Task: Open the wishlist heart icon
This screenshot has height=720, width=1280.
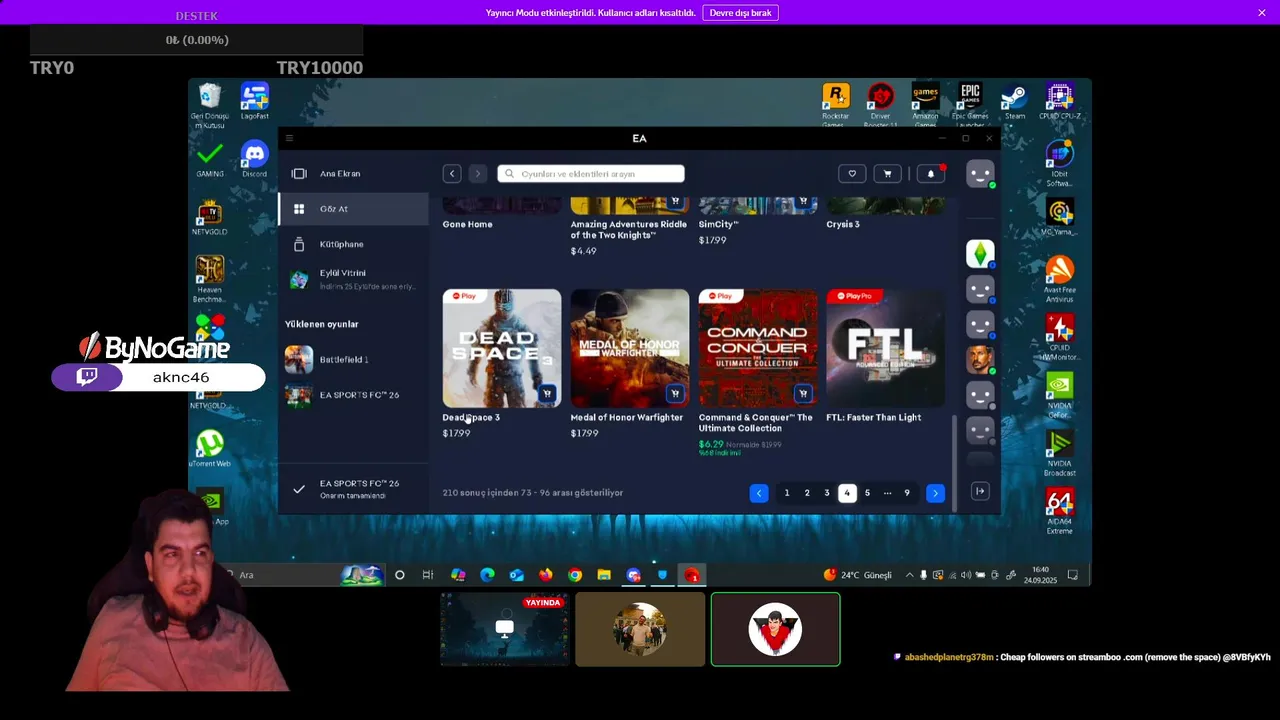Action: pyautogui.click(x=852, y=174)
